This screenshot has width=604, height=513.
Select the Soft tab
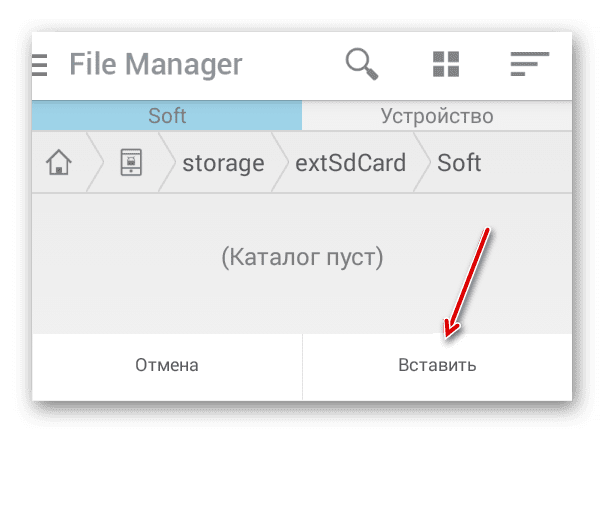point(167,116)
